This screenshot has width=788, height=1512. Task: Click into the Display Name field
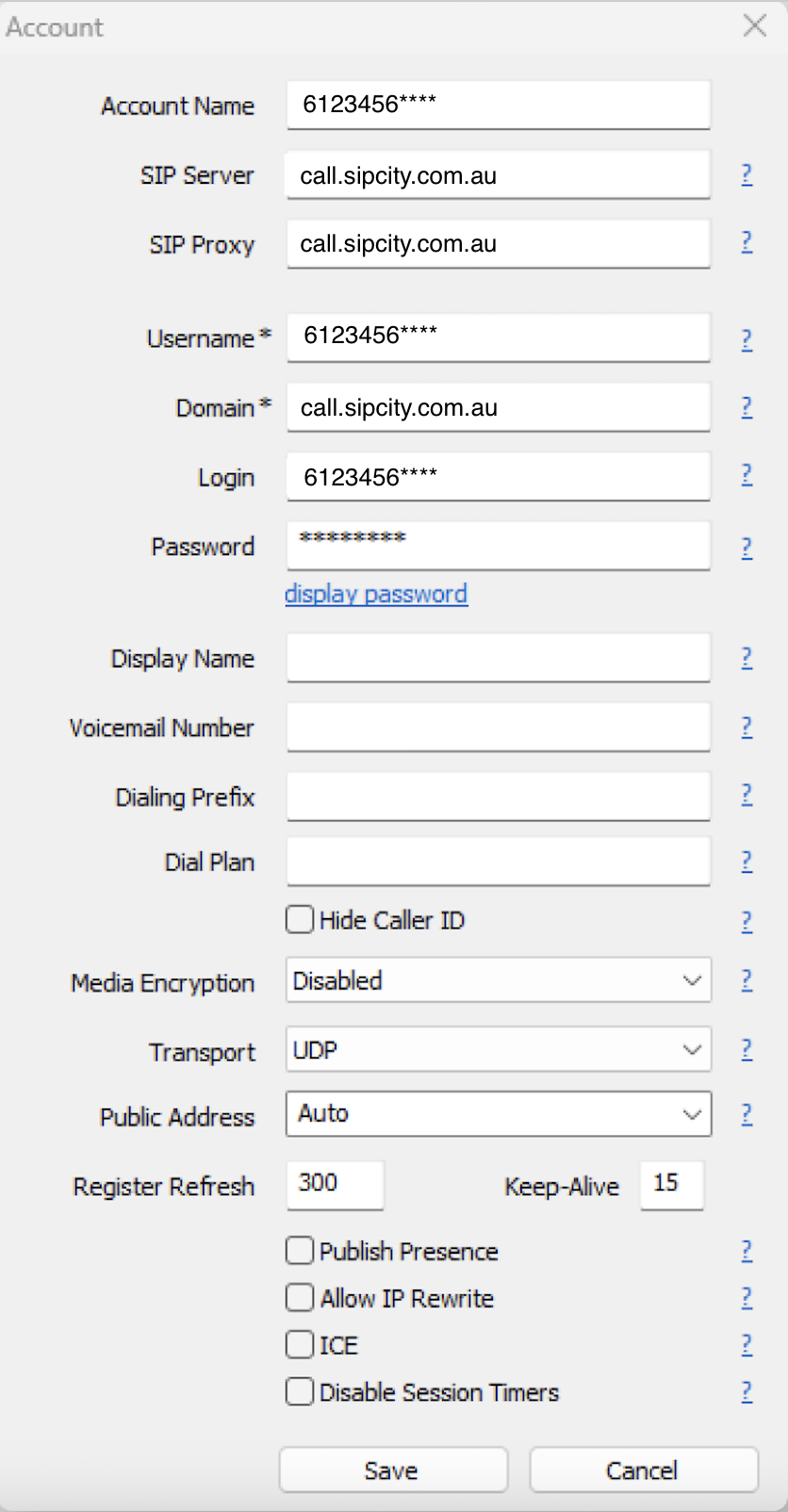pyautogui.click(x=498, y=658)
